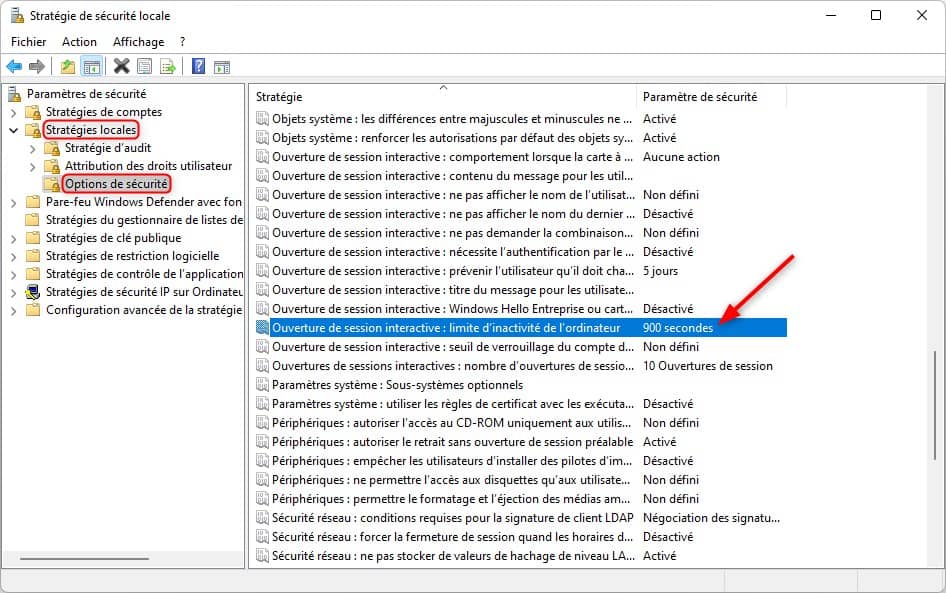Click the Delete (X) toolbar icon
Image resolution: width=946 pixels, height=593 pixels.
(121, 66)
